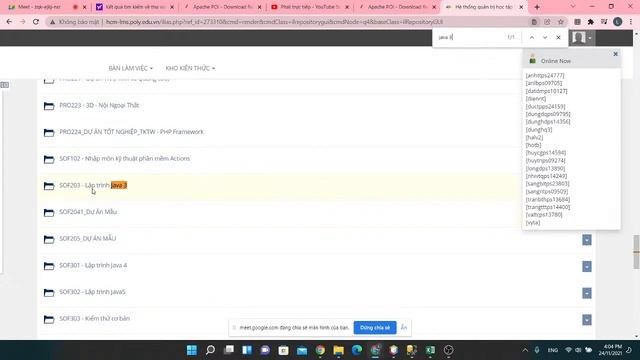Click the browser address bar URL
The width and height of the screenshot is (640, 360).
pos(274,22)
